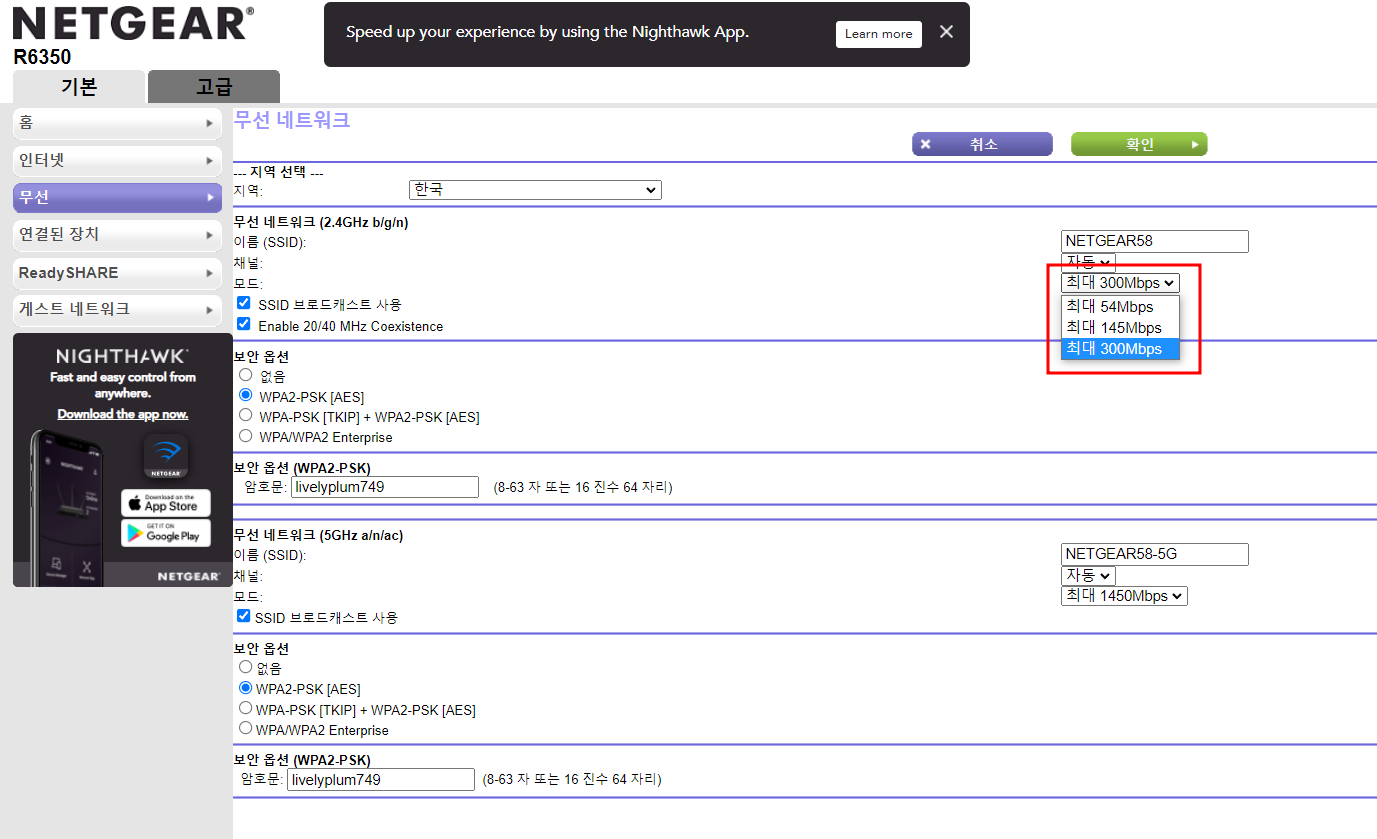Open the 기본 tab
Screen dimensions: 1377x839
coord(79,87)
